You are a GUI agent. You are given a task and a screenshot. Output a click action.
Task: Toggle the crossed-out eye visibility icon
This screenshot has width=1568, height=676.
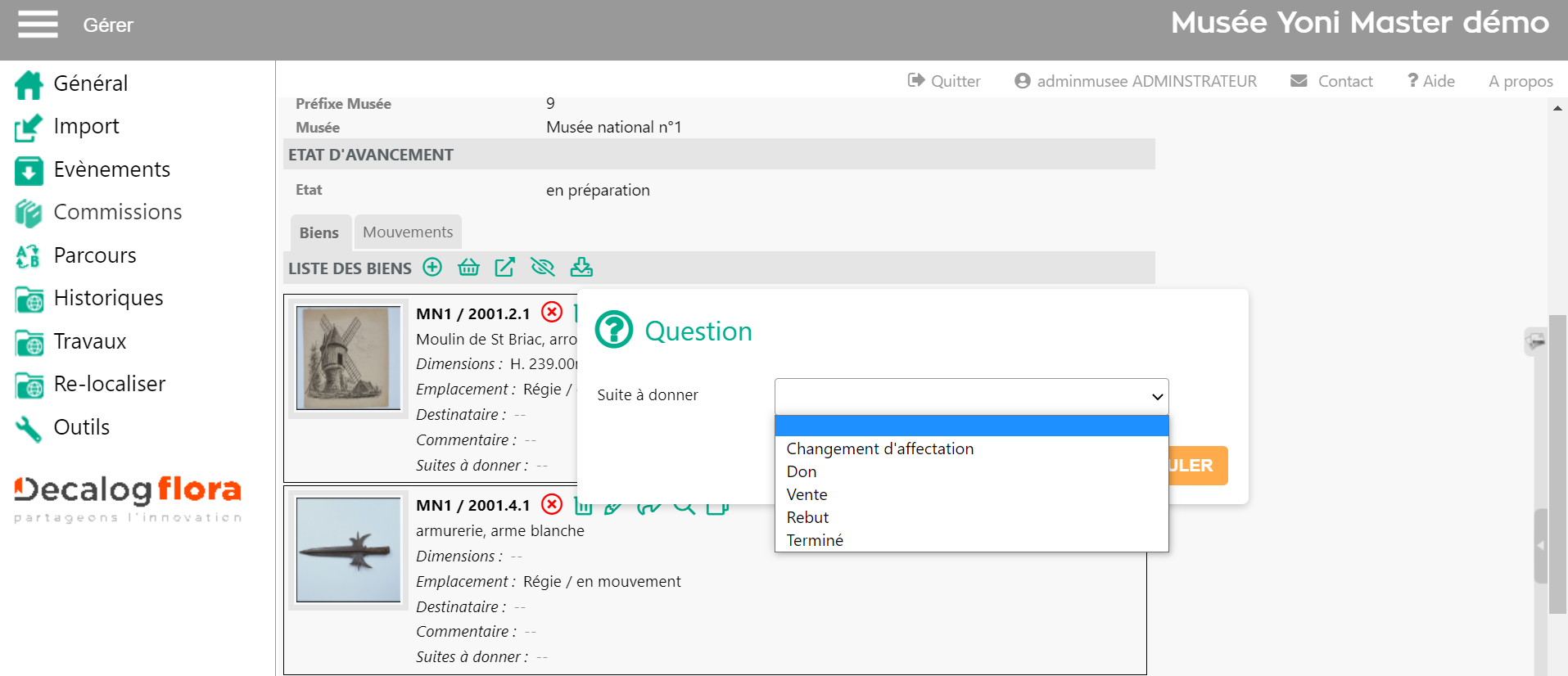coord(542,268)
